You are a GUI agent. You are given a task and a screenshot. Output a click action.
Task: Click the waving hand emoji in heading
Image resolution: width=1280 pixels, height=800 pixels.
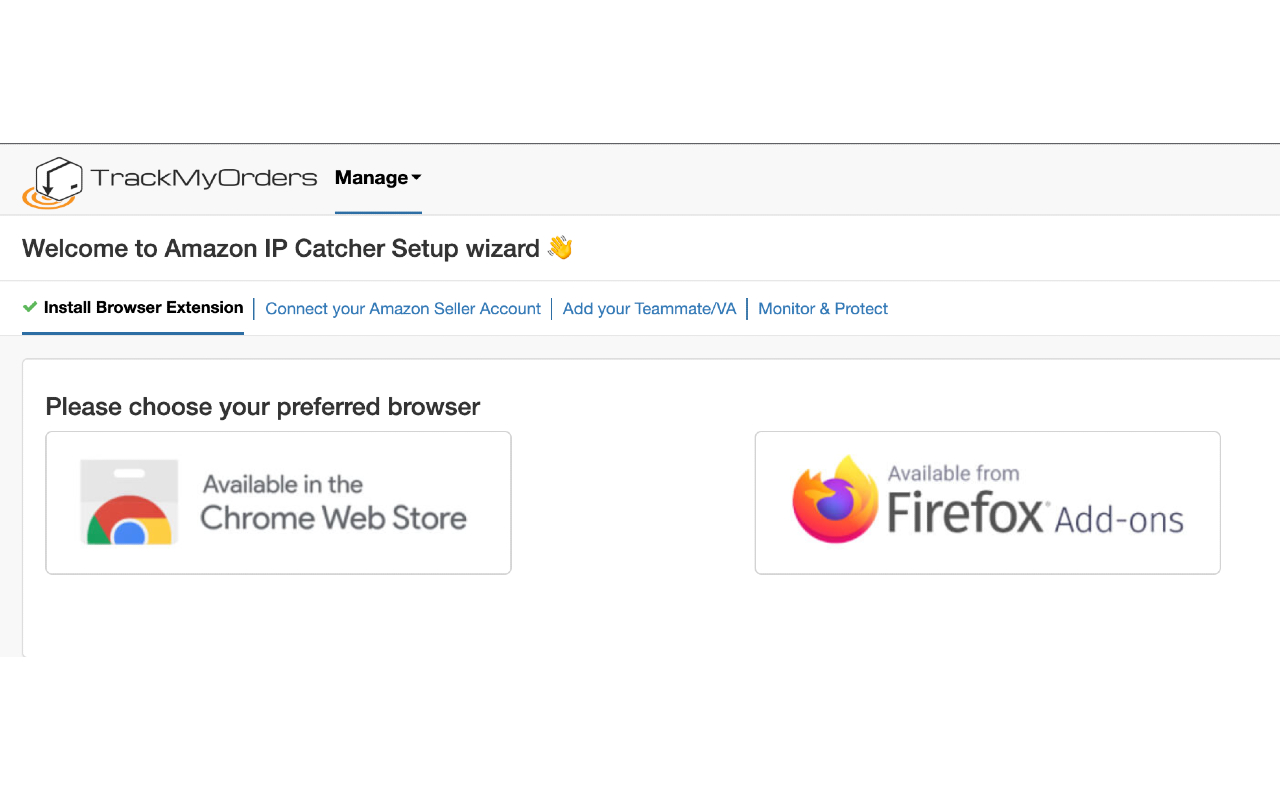pos(560,247)
